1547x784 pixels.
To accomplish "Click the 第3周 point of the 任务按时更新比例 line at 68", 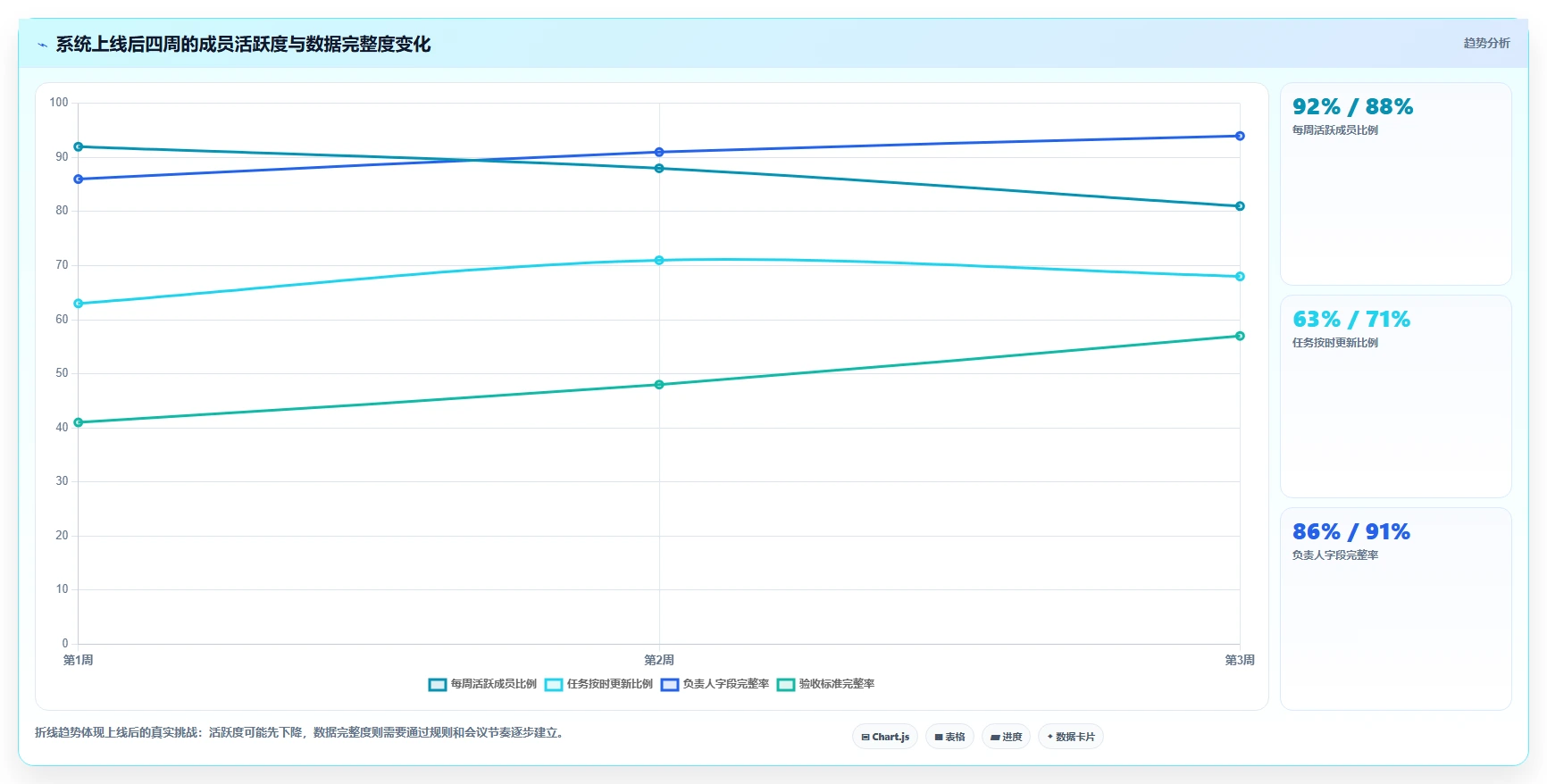I will 1240,277.
